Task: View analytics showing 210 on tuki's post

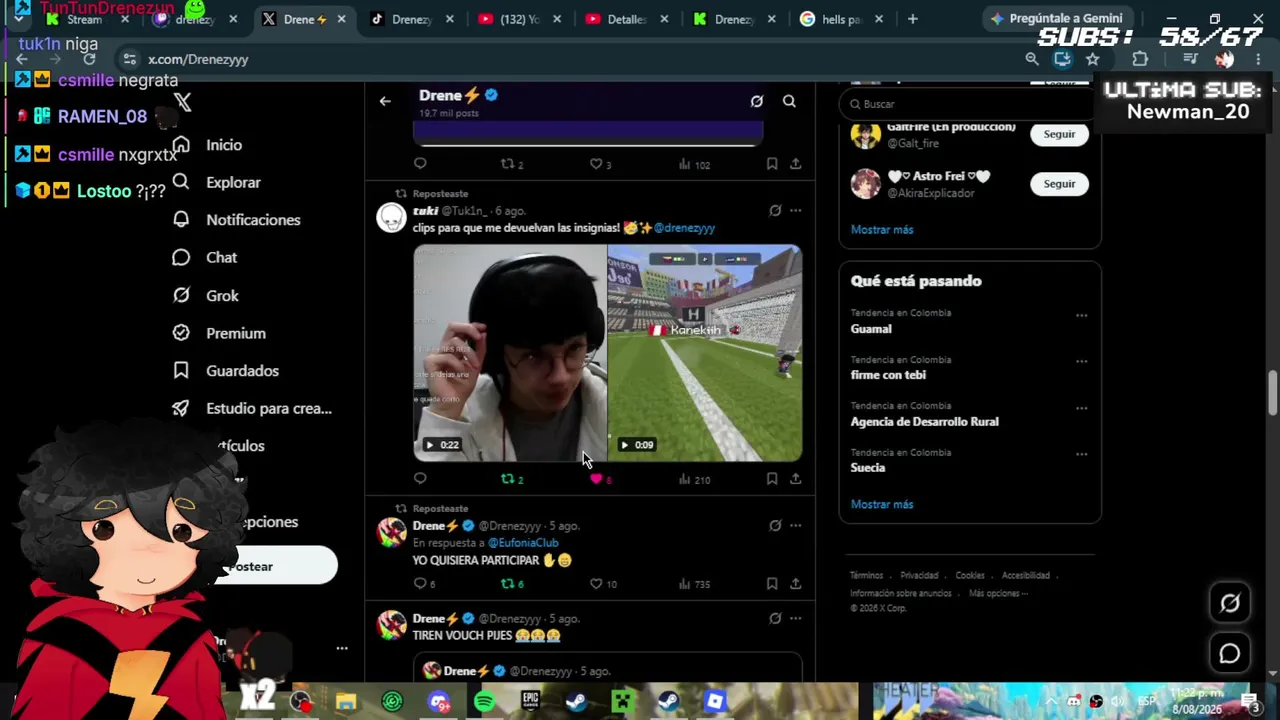Action: coord(694,479)
